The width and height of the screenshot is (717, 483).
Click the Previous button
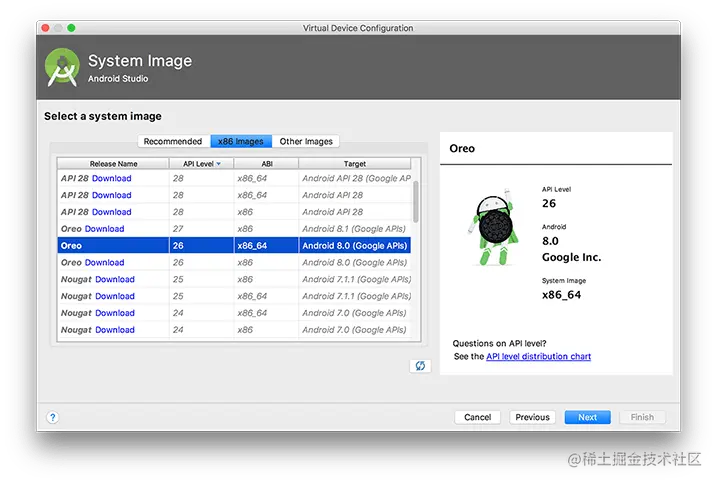coord(532,417)
